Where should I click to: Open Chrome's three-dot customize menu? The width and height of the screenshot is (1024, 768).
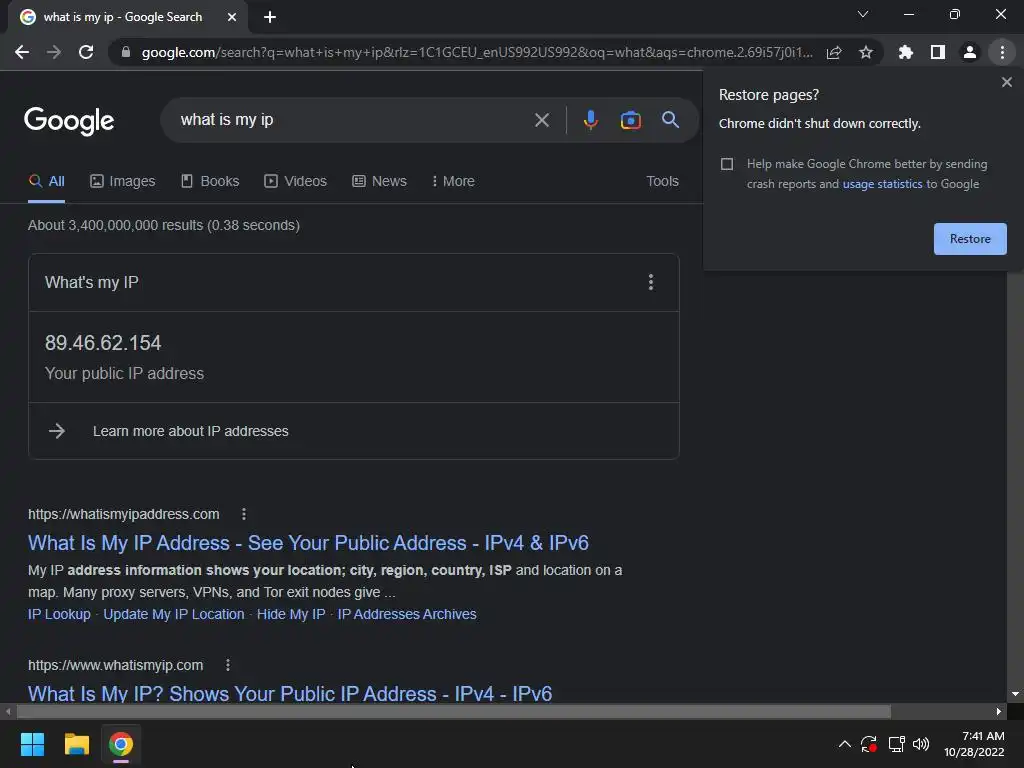1002,52
